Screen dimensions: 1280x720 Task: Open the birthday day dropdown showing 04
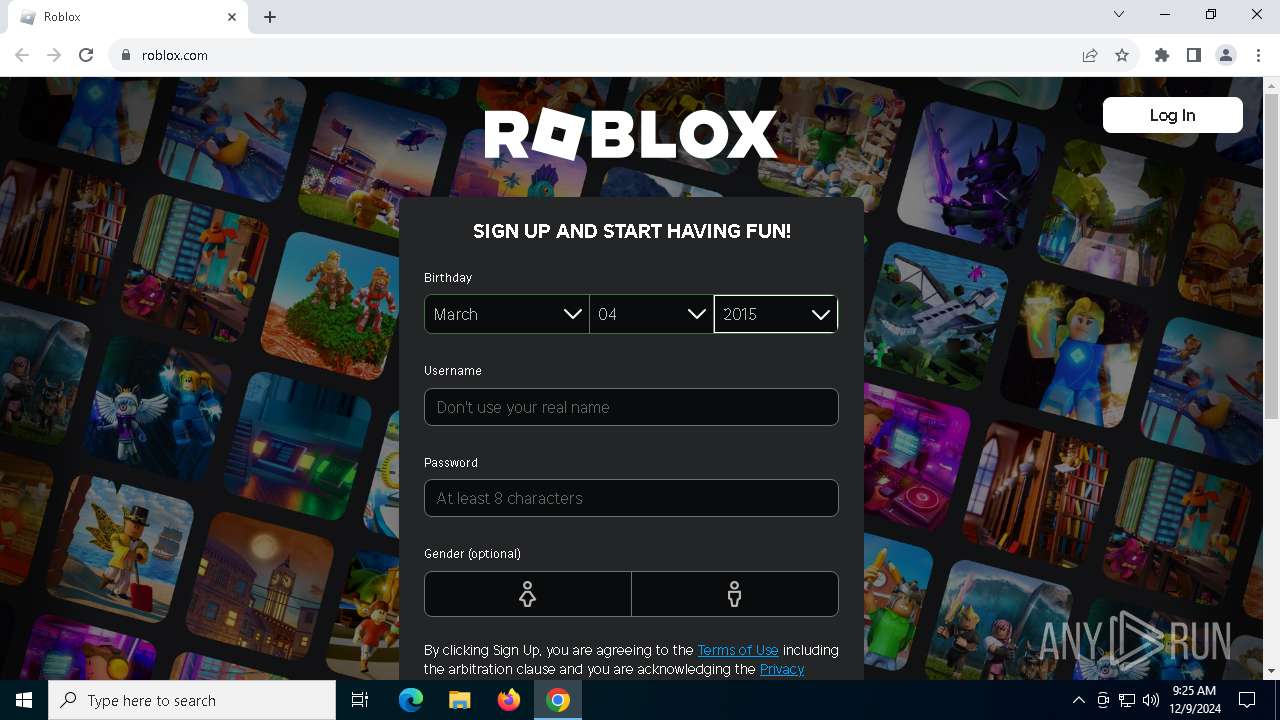pyautogui.click(x=651, y=314)
